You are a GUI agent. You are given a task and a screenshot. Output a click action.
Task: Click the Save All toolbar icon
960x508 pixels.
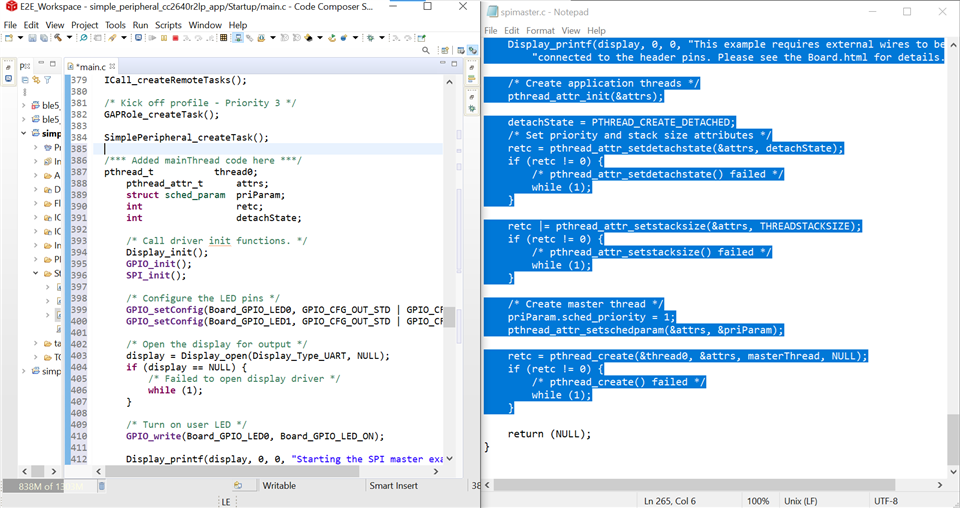pyautogui.click(x=44, y=38)
